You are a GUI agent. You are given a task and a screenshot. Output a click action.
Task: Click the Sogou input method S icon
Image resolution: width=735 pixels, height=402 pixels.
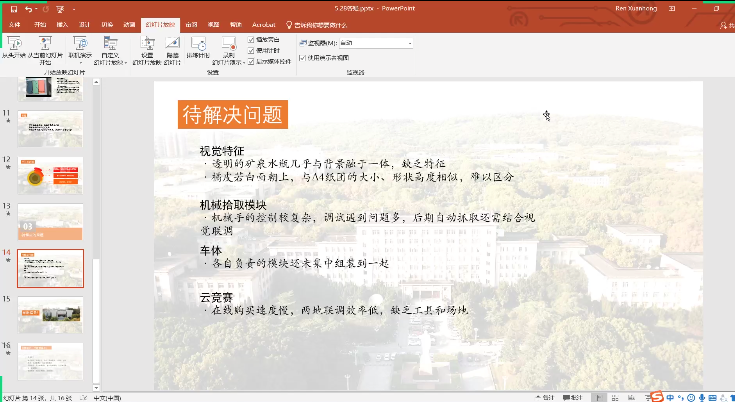pyautogui.click(x=657, y=396)
